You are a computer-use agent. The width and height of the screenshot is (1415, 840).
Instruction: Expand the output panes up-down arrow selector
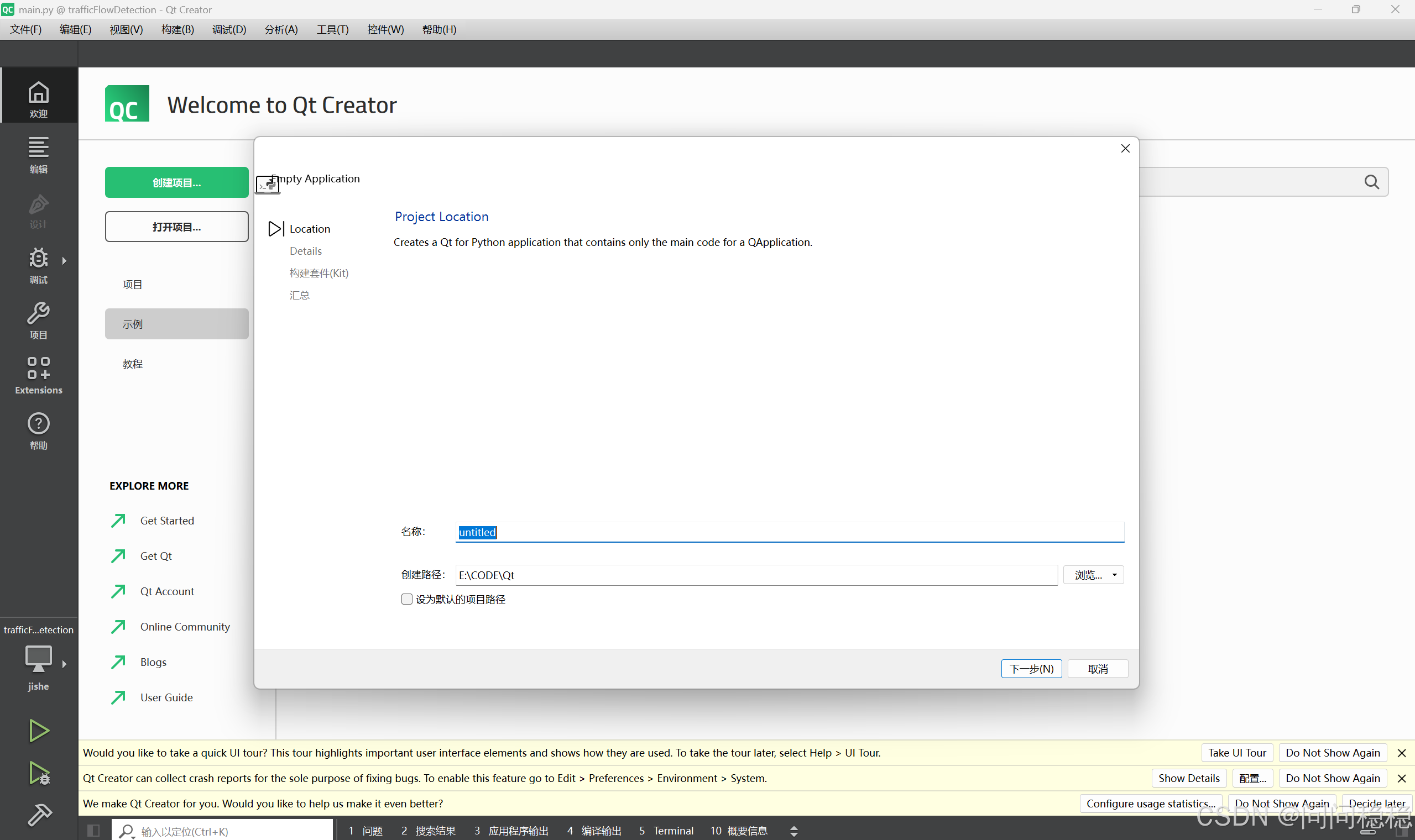[793, 831]
